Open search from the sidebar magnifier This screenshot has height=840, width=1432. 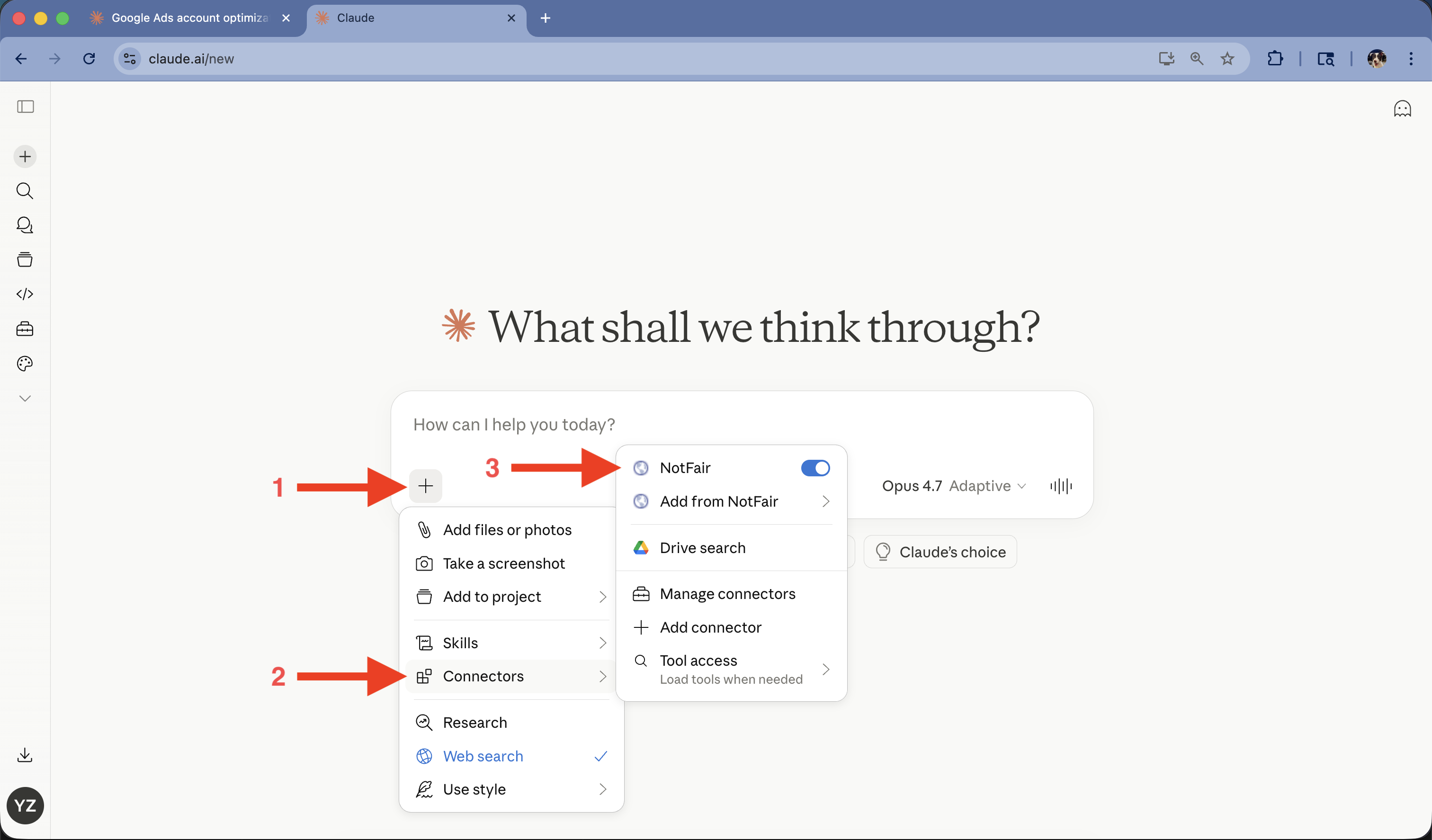point(25,191)
